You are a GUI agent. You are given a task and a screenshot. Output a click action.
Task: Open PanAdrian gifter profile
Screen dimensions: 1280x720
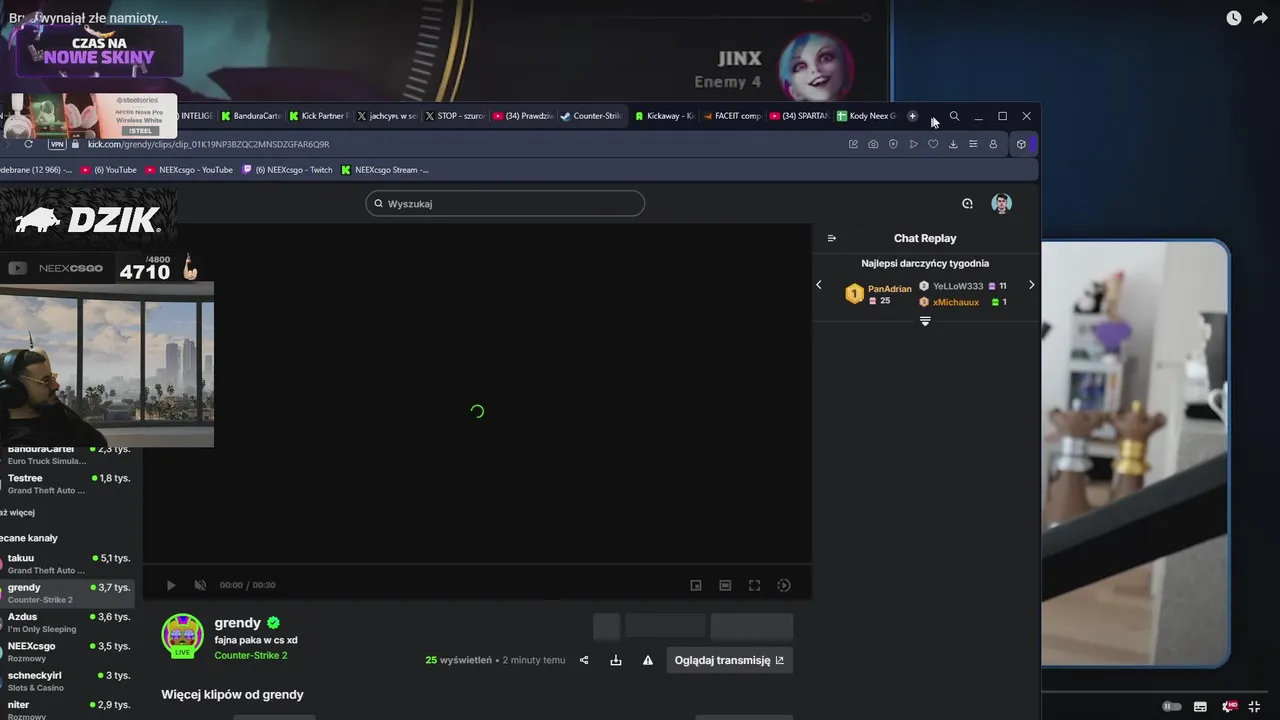[889, 289]
